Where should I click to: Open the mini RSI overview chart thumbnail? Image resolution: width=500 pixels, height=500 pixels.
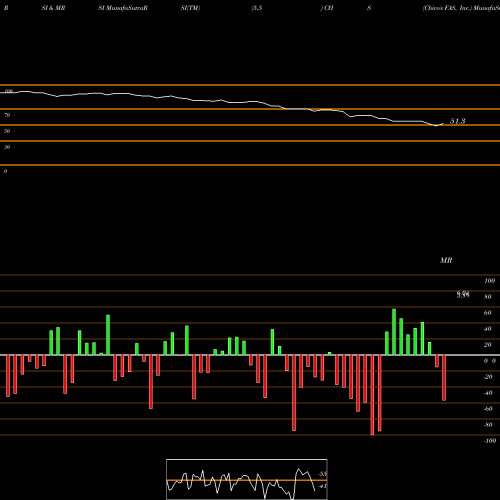247,479
